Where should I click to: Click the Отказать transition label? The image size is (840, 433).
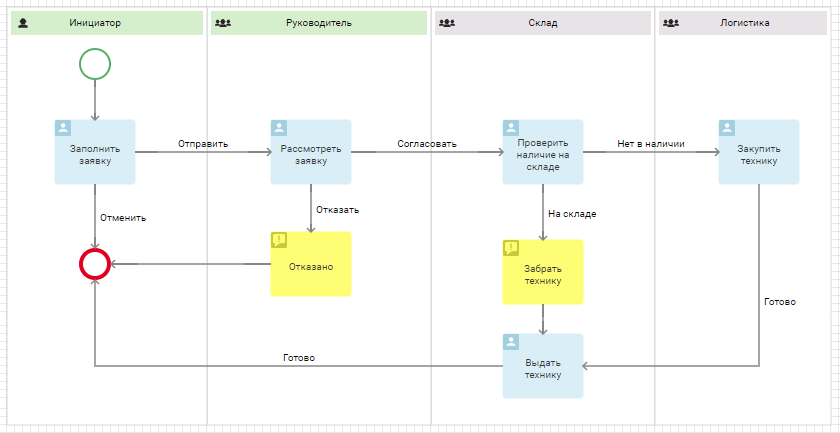(x=338, y=210)
